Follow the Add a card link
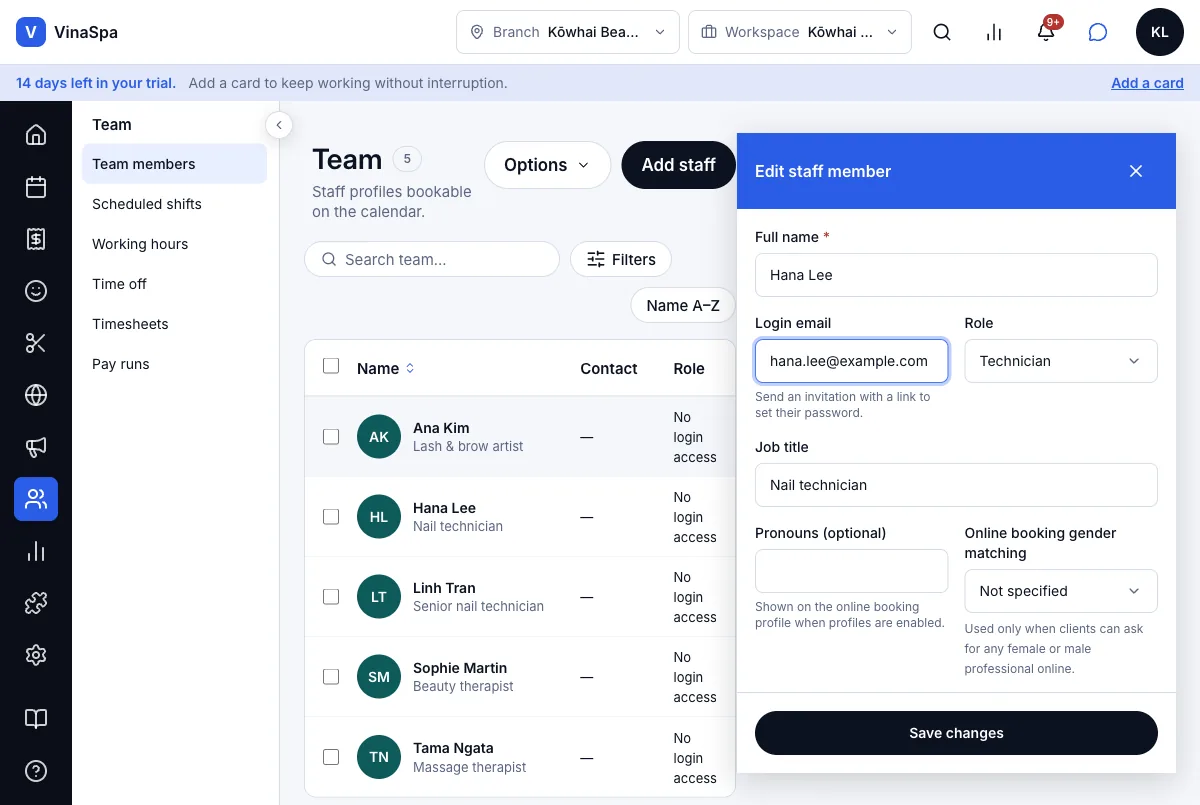1200x805 pixels. [1147, 83]
